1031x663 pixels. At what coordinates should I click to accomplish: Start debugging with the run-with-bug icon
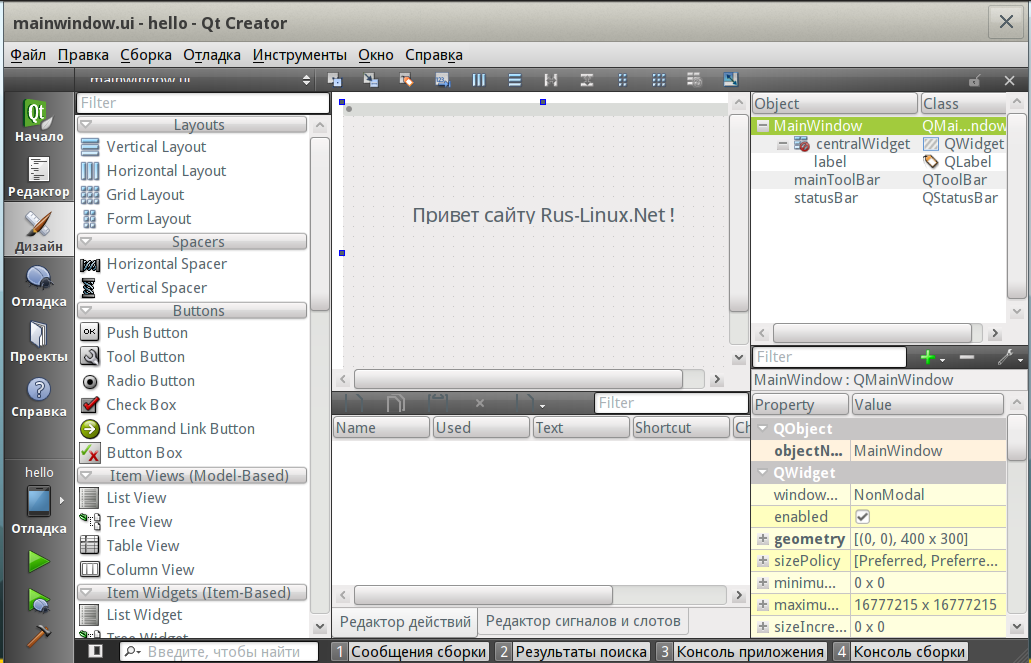click(38, 599)
